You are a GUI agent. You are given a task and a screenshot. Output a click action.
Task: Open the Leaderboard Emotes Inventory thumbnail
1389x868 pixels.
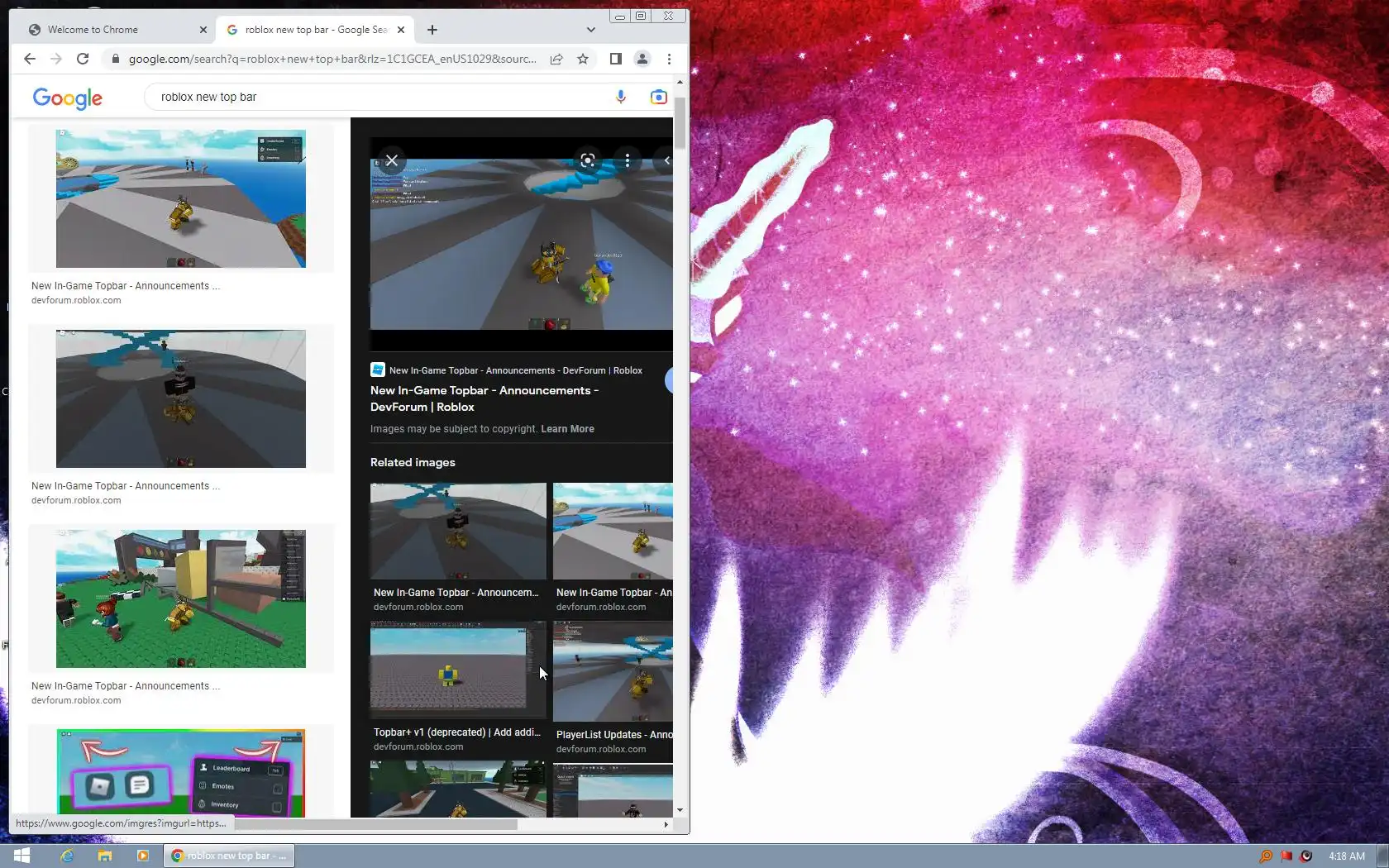point(181,773)
